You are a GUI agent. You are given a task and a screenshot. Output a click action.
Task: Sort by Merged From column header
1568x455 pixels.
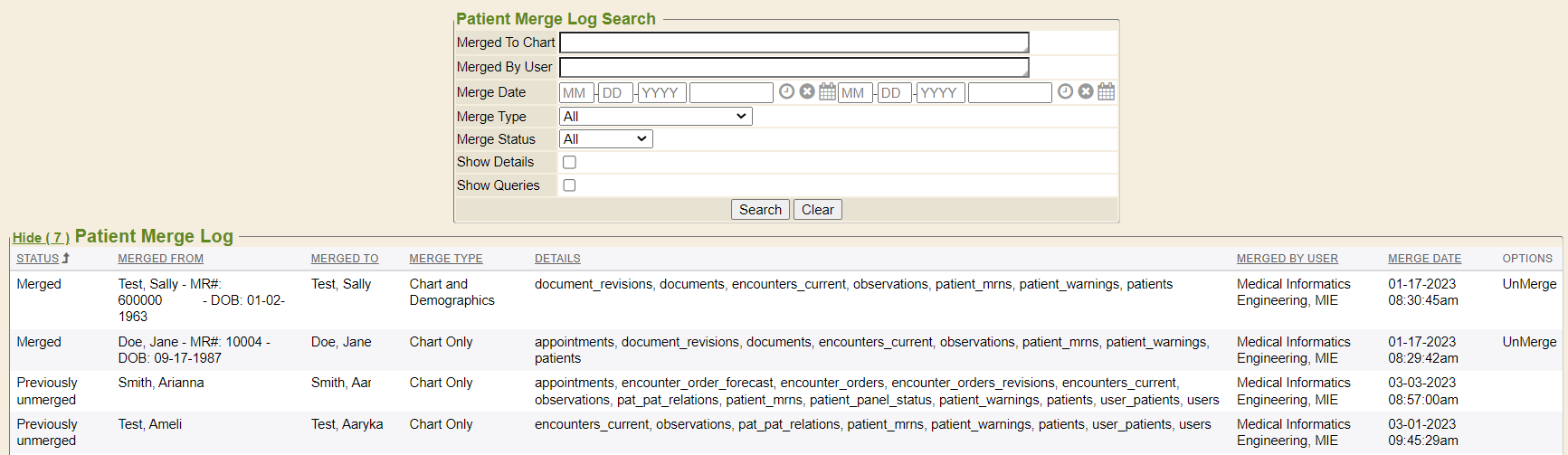tap(160, 259)
